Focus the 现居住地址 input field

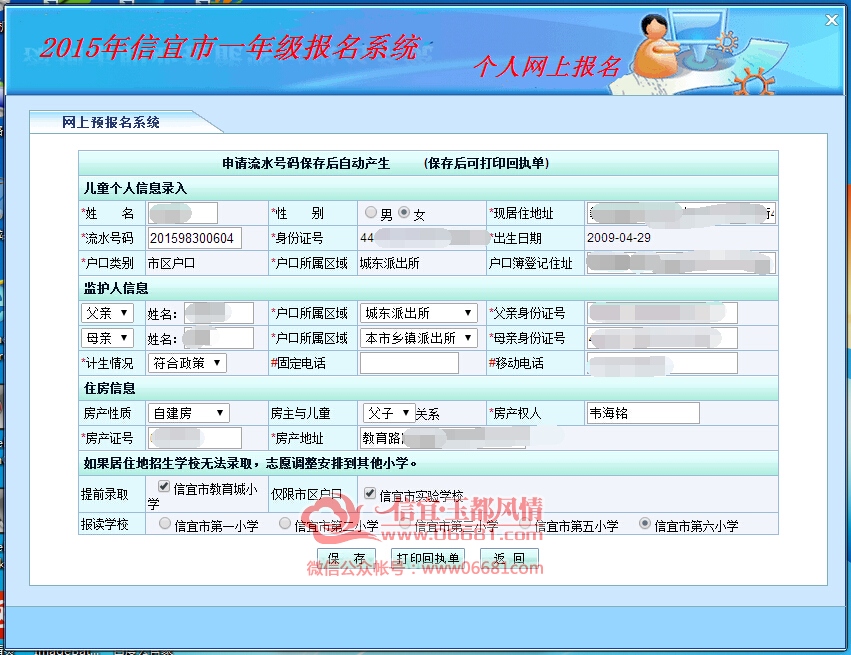tap(681, 213)
